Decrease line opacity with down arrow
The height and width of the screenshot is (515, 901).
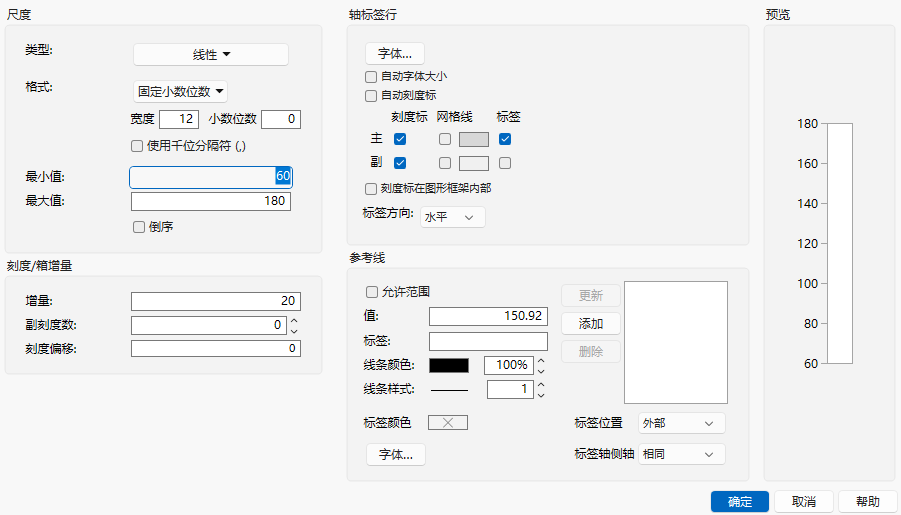541,371
